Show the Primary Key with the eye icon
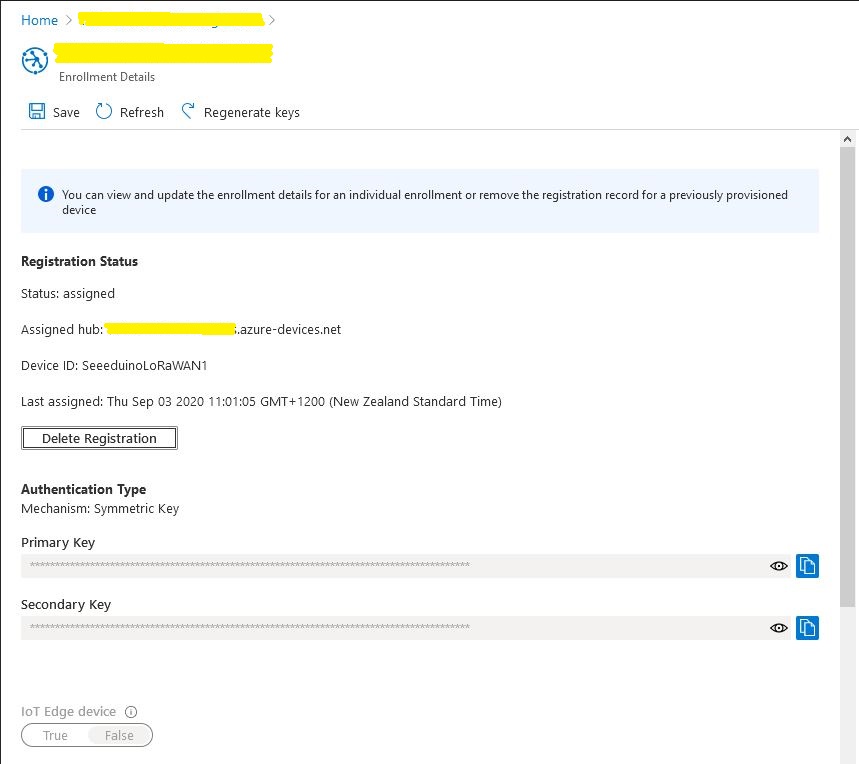The image size is (859, 764). click(x=778, y=566)
